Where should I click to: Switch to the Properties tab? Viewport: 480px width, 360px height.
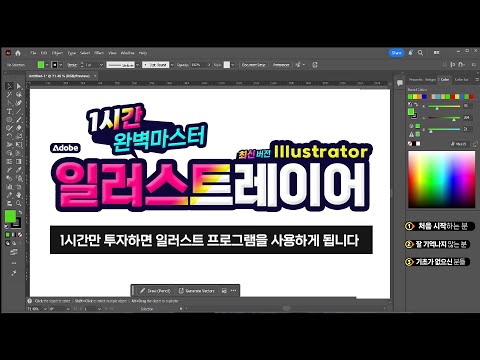pos(415,79)
